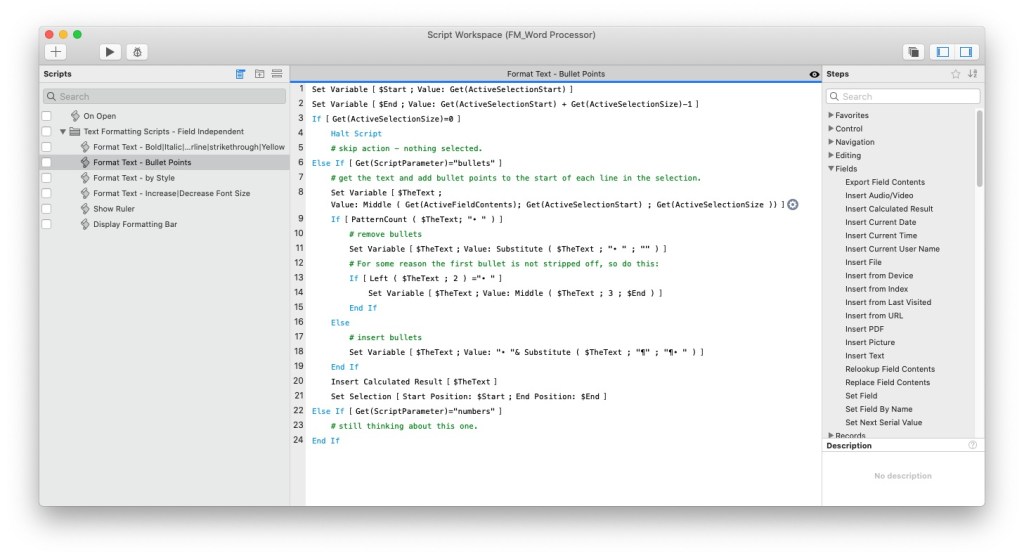Viewport: 1024px width, 558px height.
Task: Collapse the Fields steps category
Action: (x=831, y=169)
